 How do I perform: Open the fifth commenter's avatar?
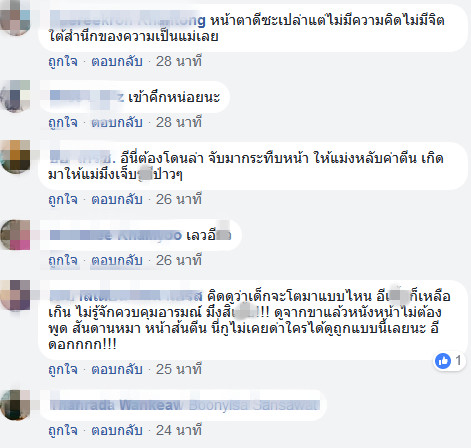pyautogui.click(x=15, y=295)
